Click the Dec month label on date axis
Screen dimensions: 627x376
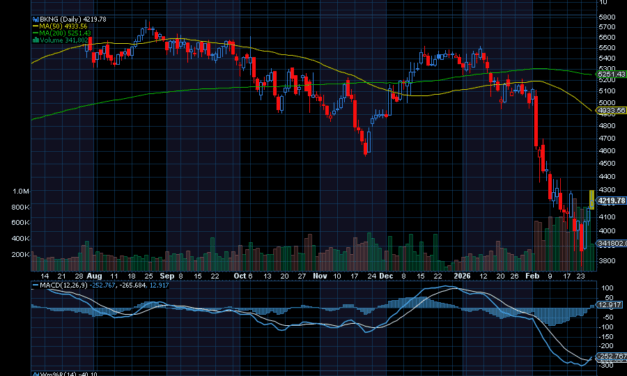click(x=386, y=276)
